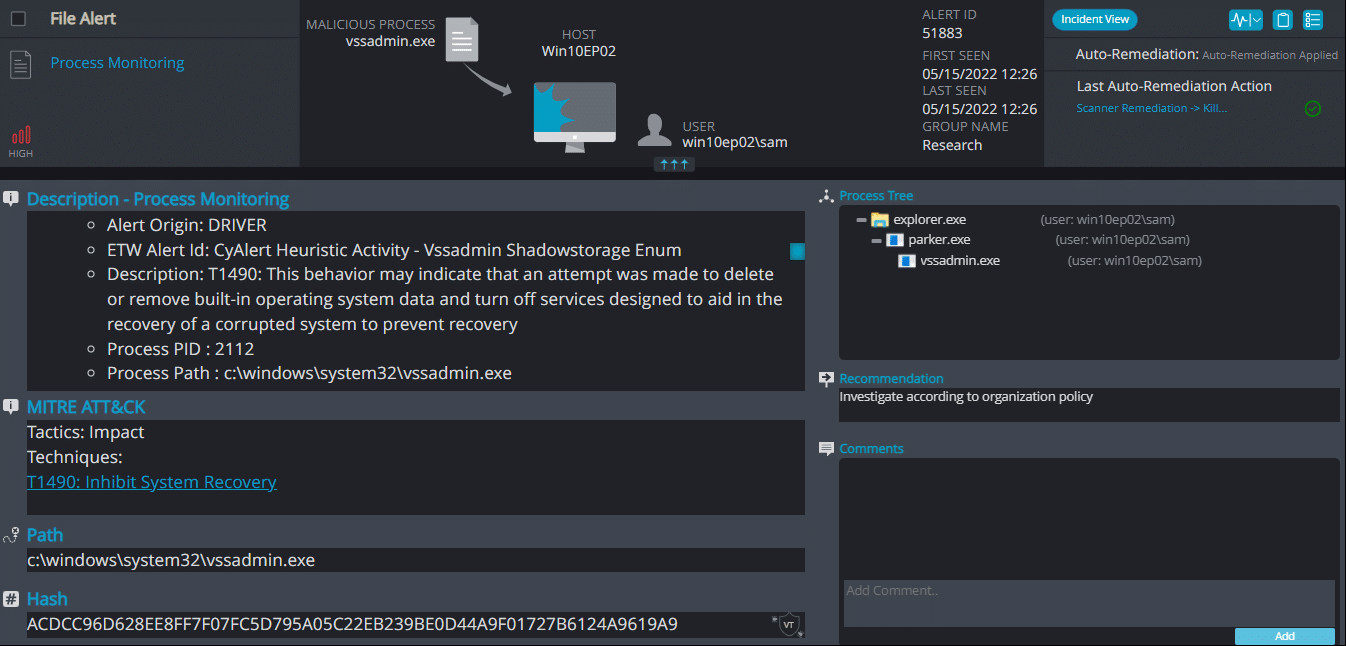Select parker.exe in the process tree
Screen dimensions: 1346x646
939,240
